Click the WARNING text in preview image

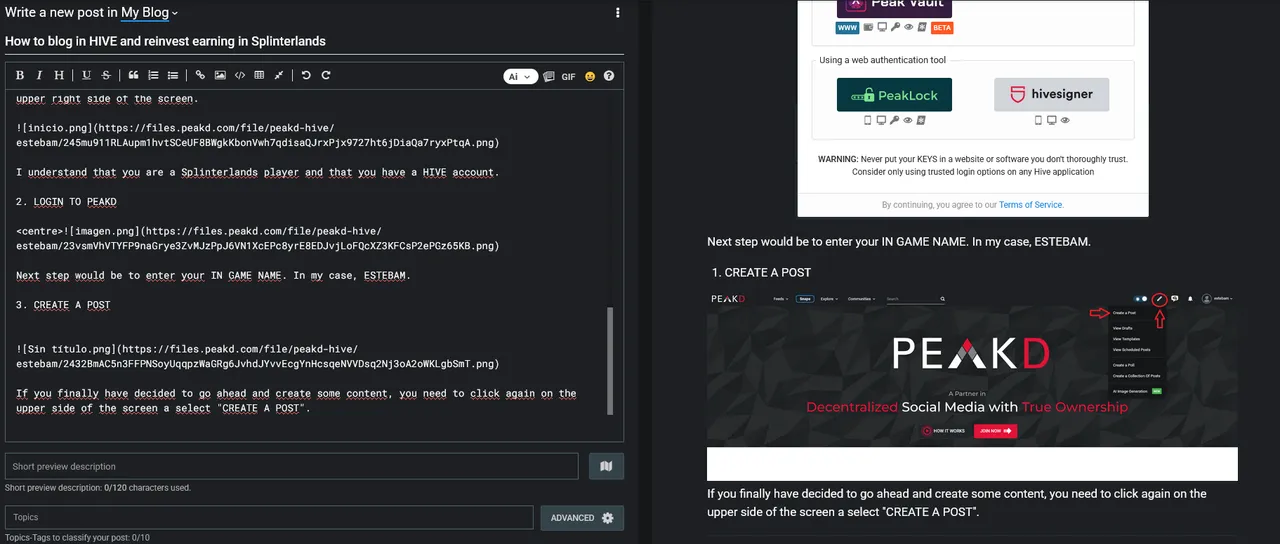(973, 165)
